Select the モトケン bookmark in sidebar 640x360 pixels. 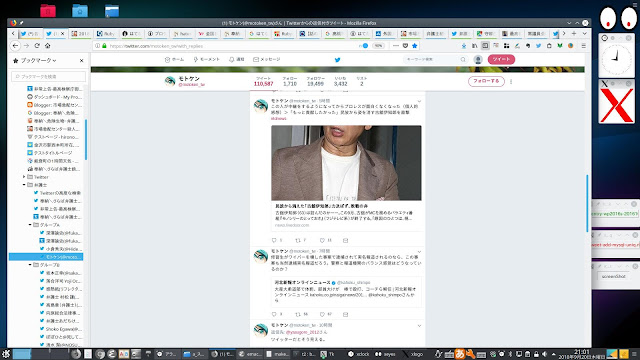46,257
